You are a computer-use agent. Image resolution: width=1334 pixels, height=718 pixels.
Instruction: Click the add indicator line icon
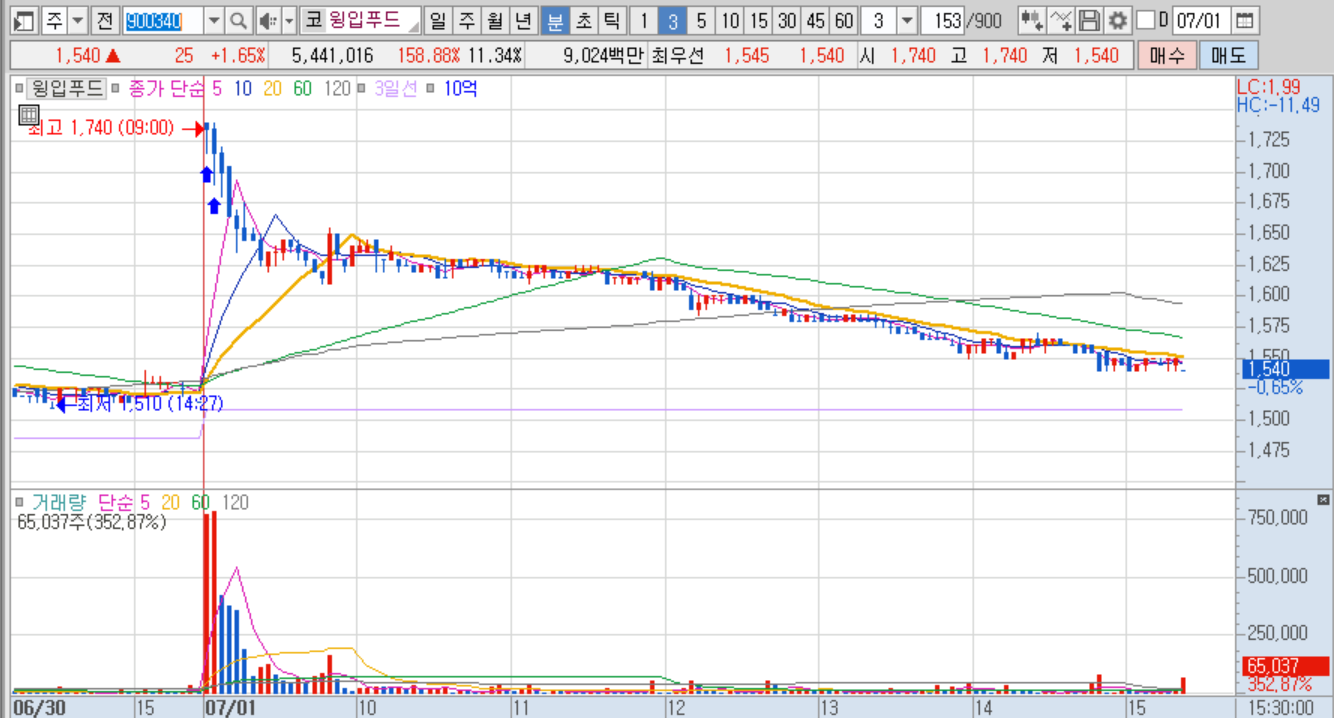point(1062,20)
